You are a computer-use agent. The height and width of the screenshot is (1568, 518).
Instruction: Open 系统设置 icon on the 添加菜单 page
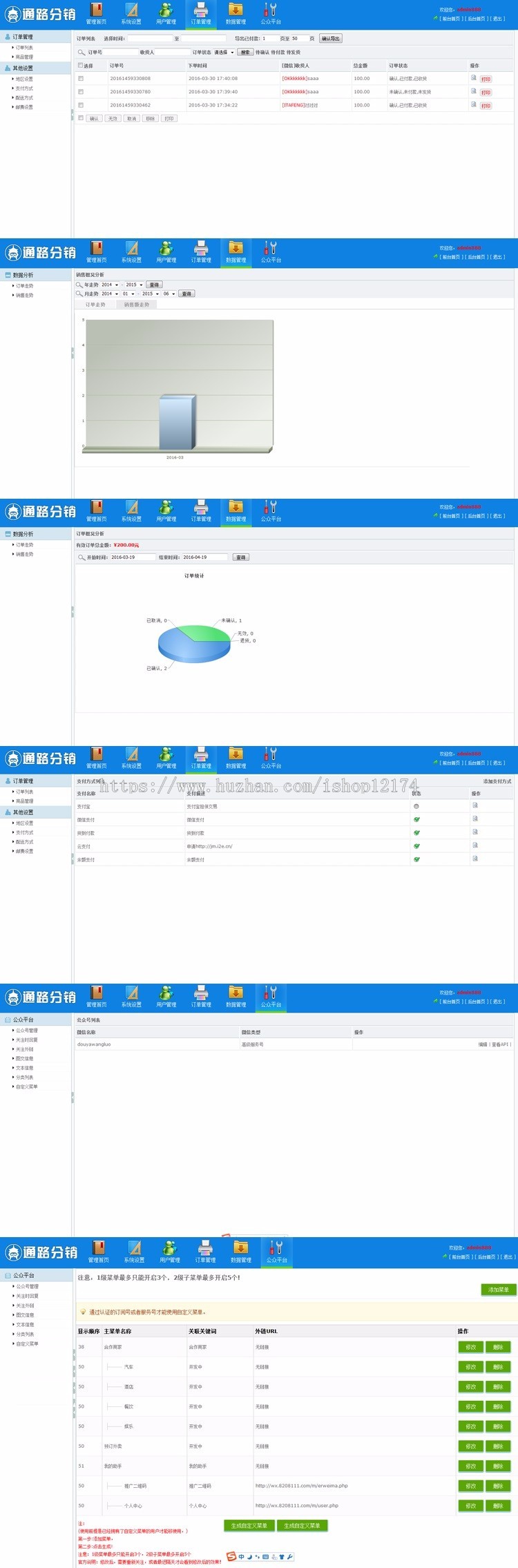134,1247
